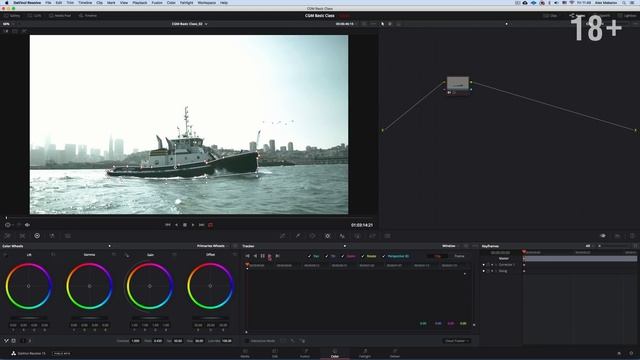
Task: Select the Color Wheels palette icon
Action: pos(37,236)
